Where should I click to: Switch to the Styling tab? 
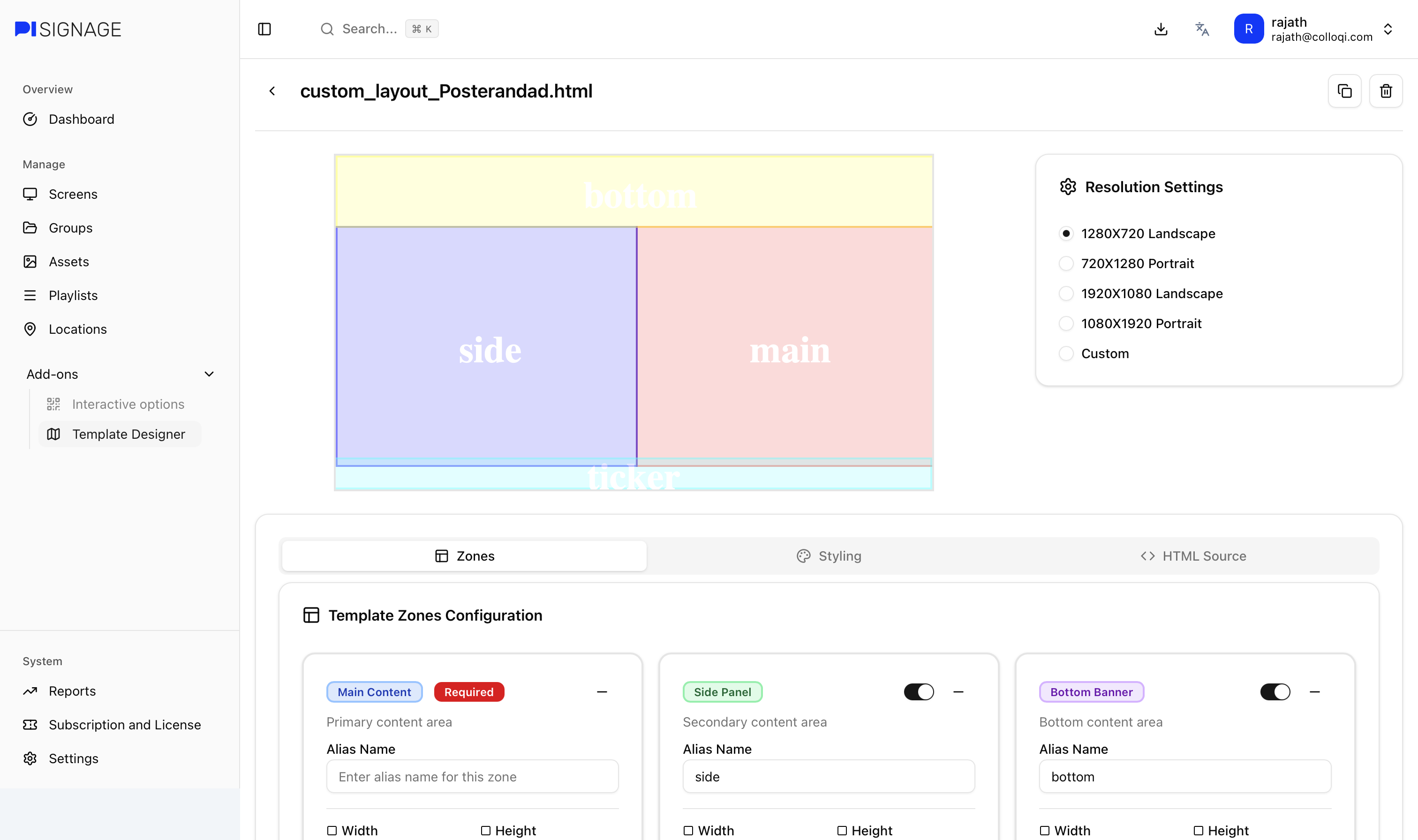tap(829, 556)
